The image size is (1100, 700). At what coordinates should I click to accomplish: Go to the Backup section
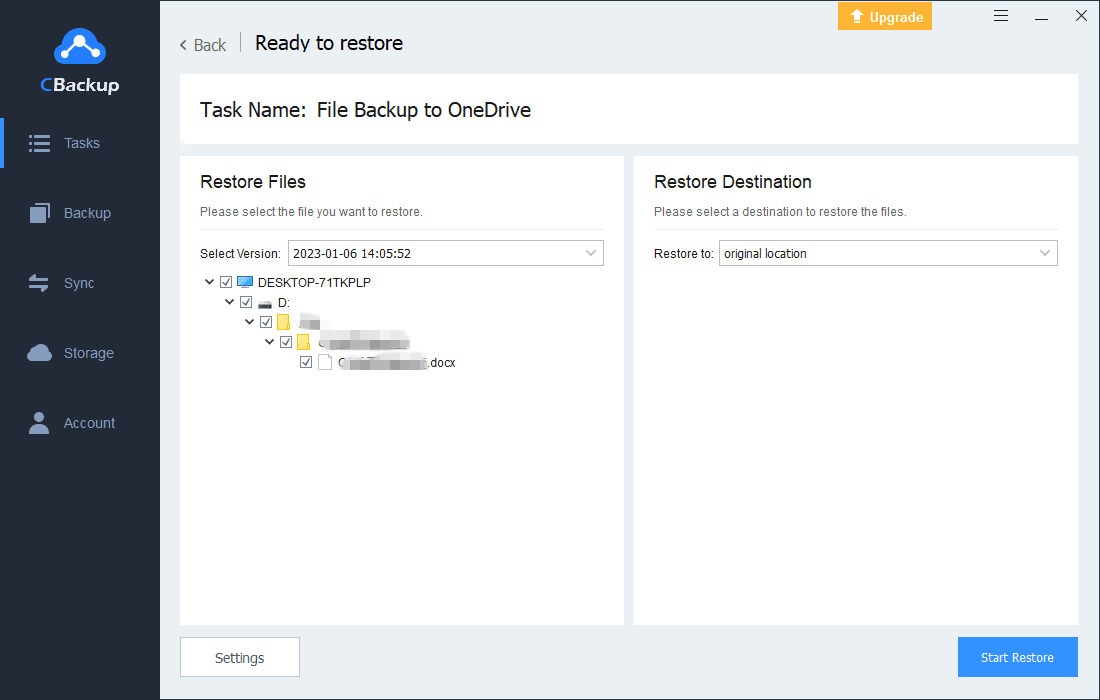pos(80,213)
